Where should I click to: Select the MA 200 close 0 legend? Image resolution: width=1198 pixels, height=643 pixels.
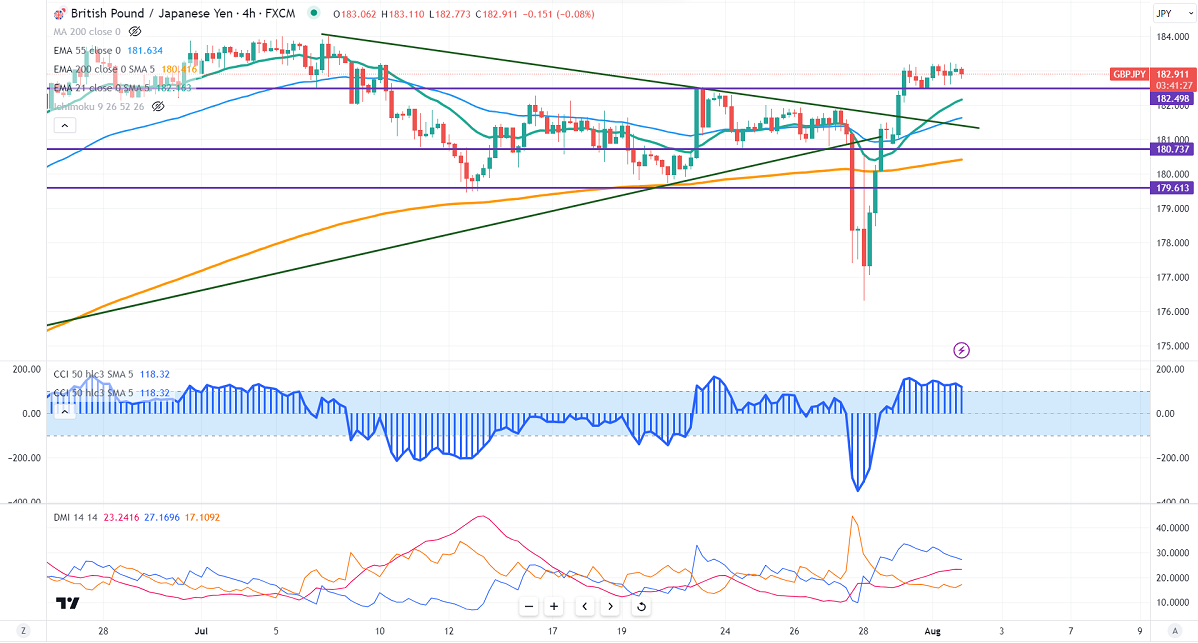pyautogui.click(x=87, y=31)
